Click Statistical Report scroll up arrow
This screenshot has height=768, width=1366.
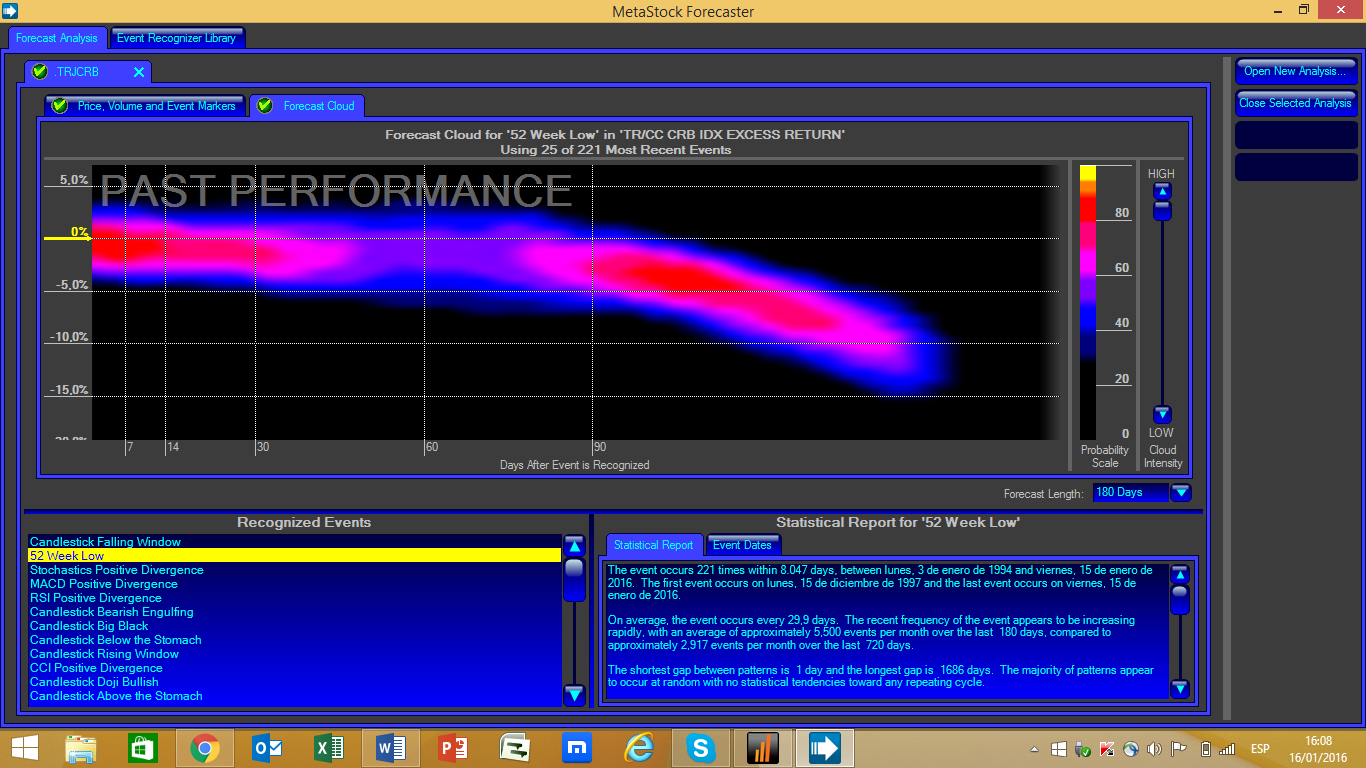click(1180, 575)
